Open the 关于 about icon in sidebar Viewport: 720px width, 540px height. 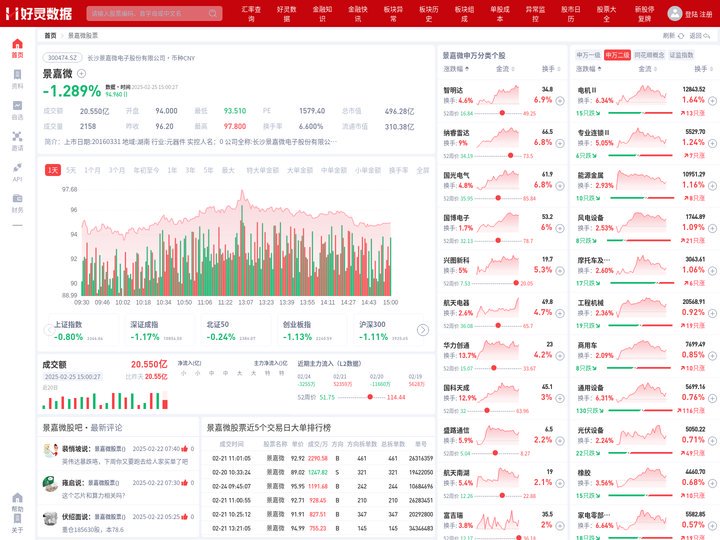(17, 519)
